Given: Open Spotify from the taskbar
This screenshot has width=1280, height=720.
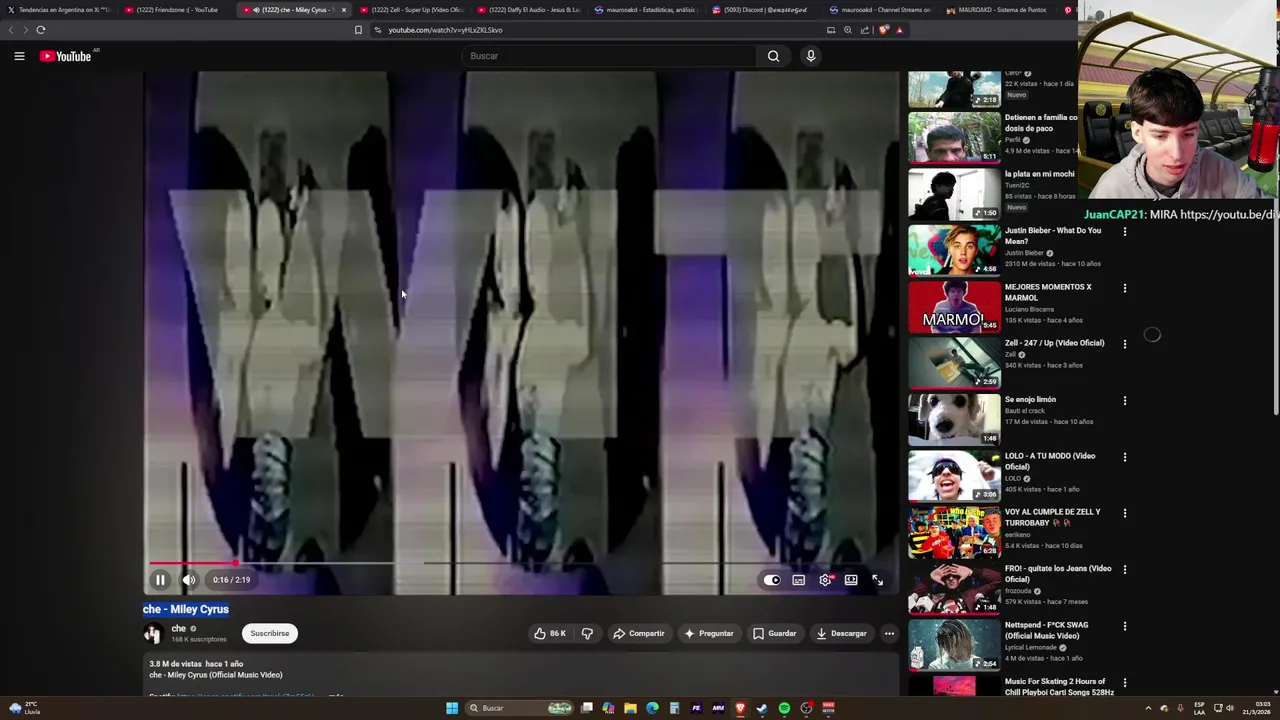Looking at the screenshot, I should point(784,708).
